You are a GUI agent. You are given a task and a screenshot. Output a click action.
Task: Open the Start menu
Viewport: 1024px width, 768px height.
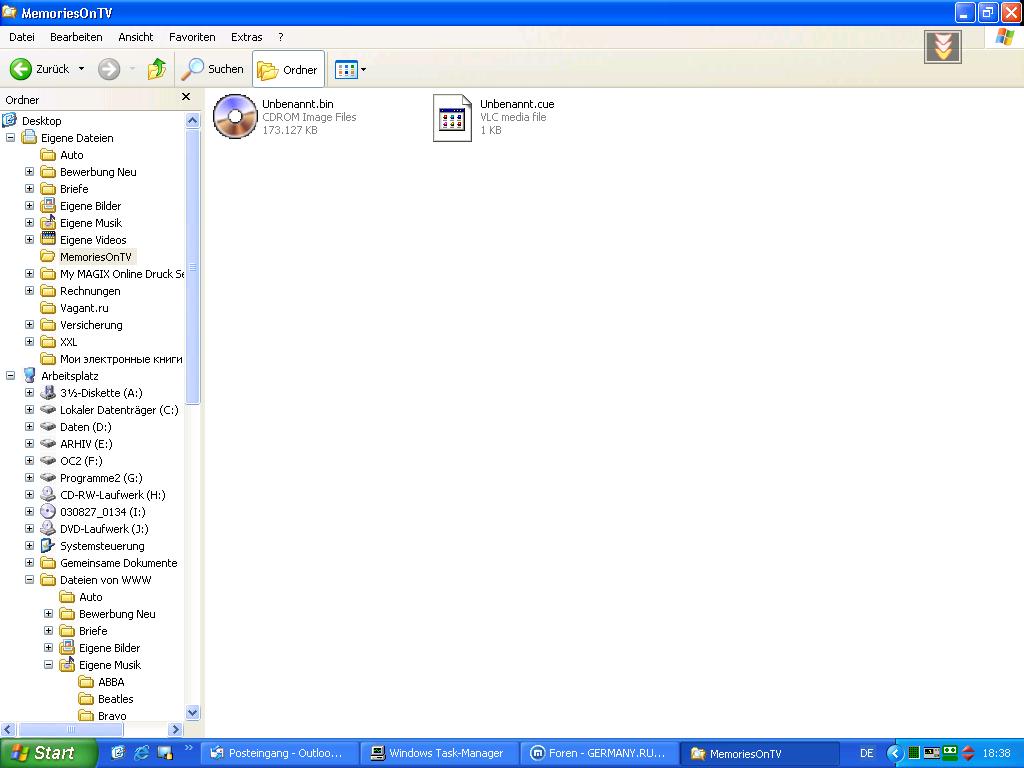(48, 753)
